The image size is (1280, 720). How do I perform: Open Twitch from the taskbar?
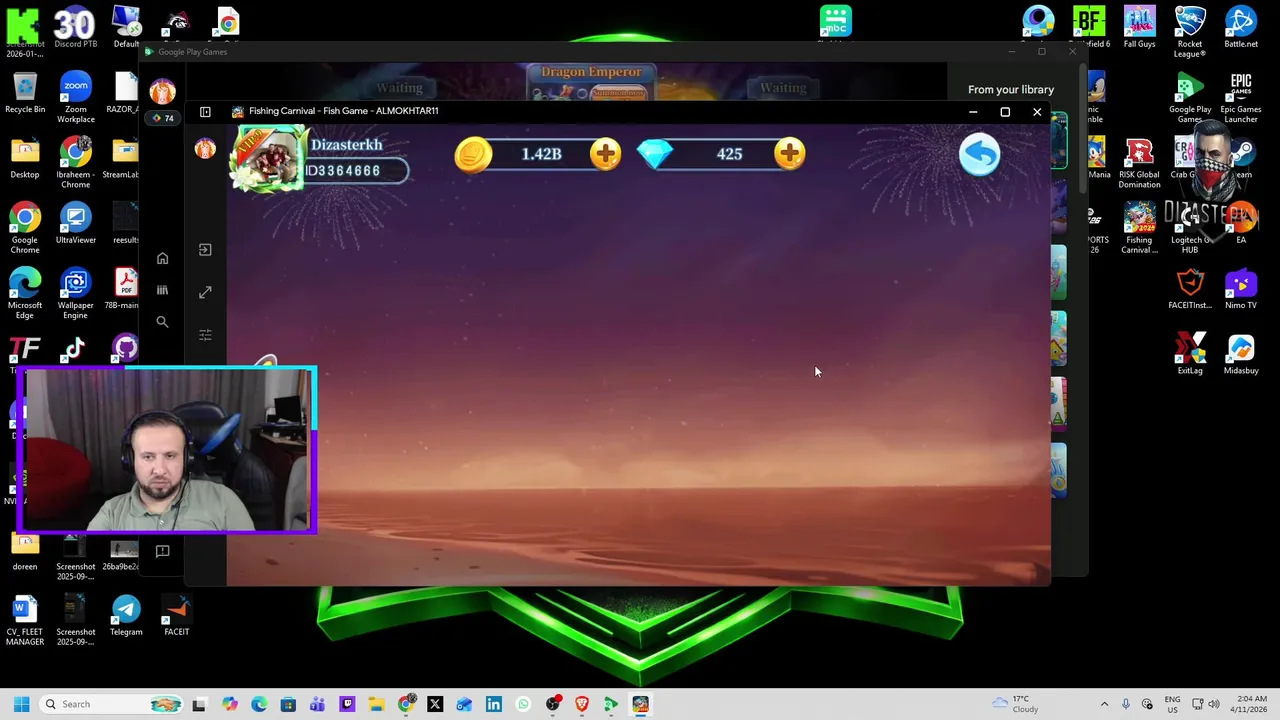(347, 704)
